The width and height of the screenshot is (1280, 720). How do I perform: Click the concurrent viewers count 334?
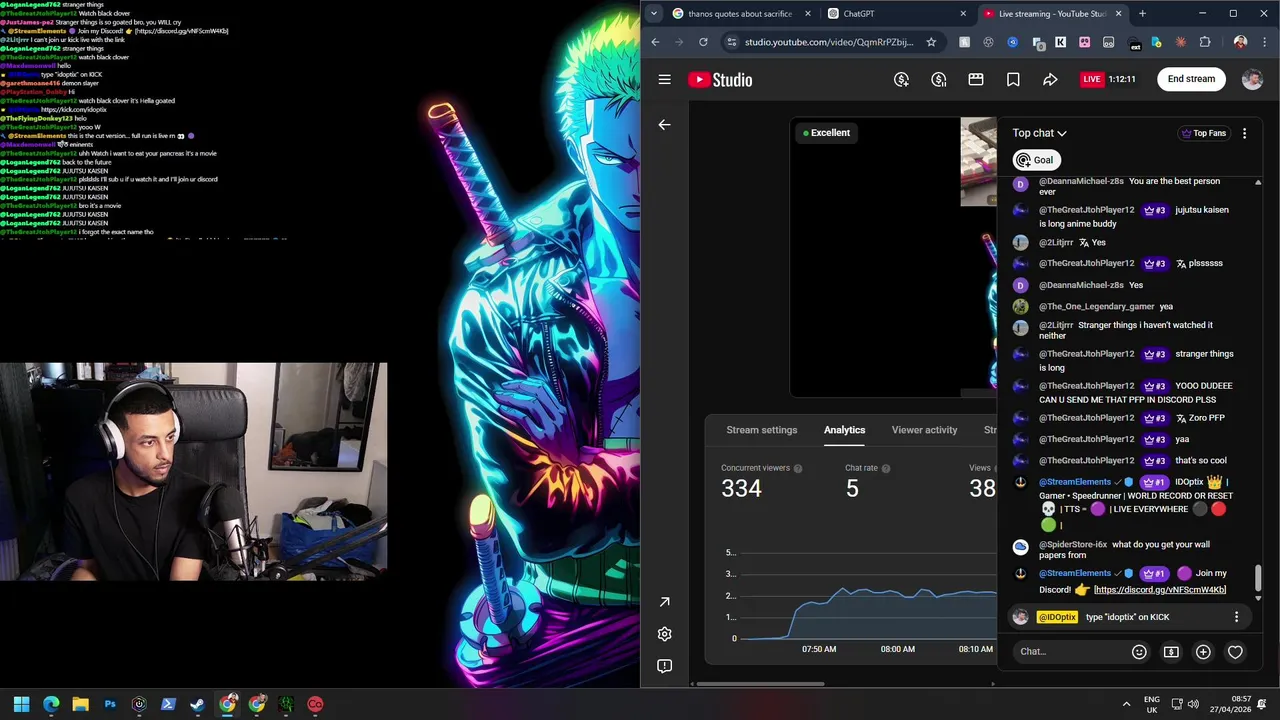point(742,488)
